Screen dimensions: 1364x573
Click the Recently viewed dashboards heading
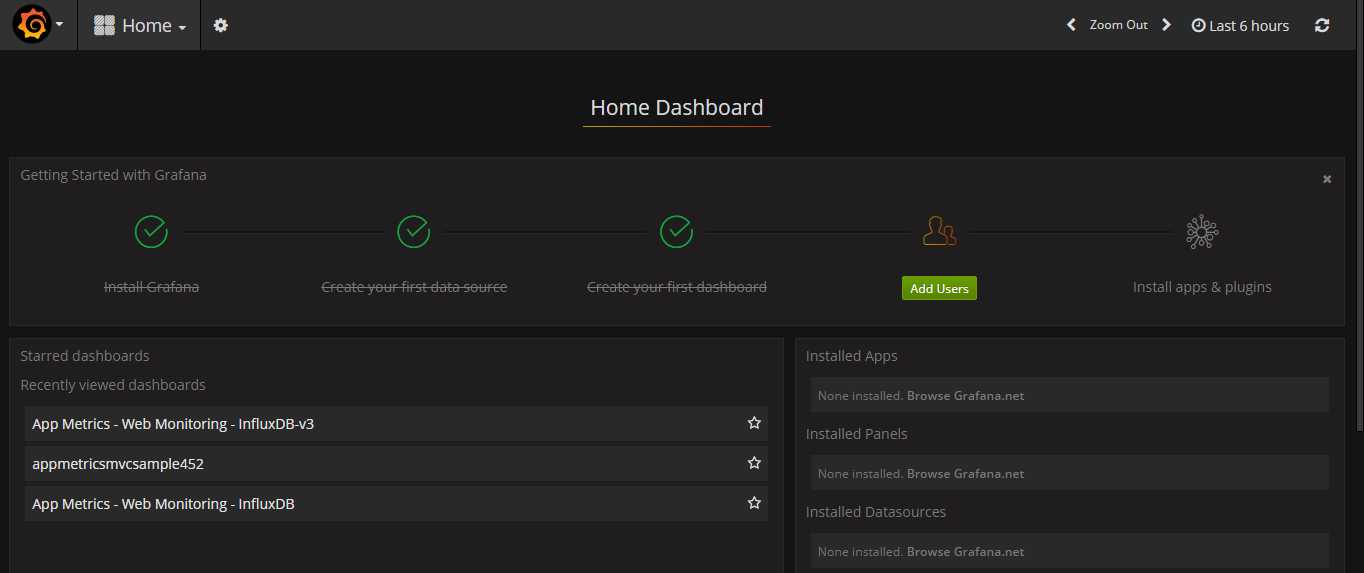[x=113, y=385]
